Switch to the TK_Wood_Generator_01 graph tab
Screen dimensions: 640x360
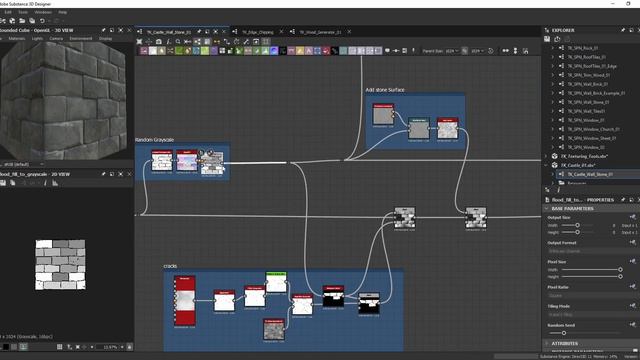pos(320,32)
